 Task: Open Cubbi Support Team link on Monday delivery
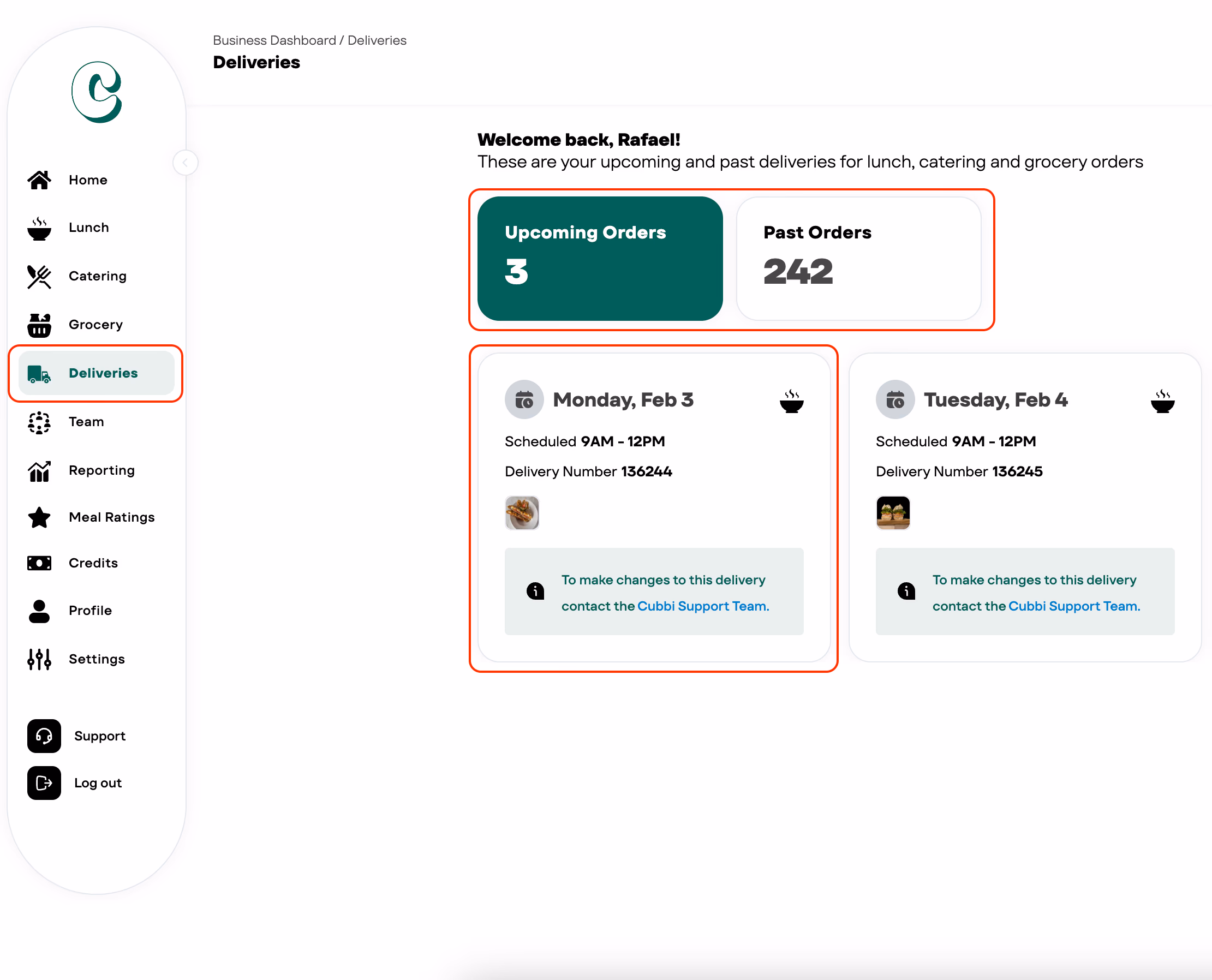(x=703, y=606)
